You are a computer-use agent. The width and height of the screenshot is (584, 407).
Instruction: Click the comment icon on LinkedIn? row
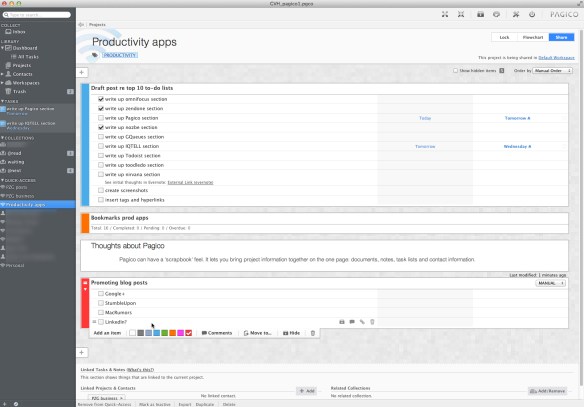pyautogui.click(x=352, y=322)
